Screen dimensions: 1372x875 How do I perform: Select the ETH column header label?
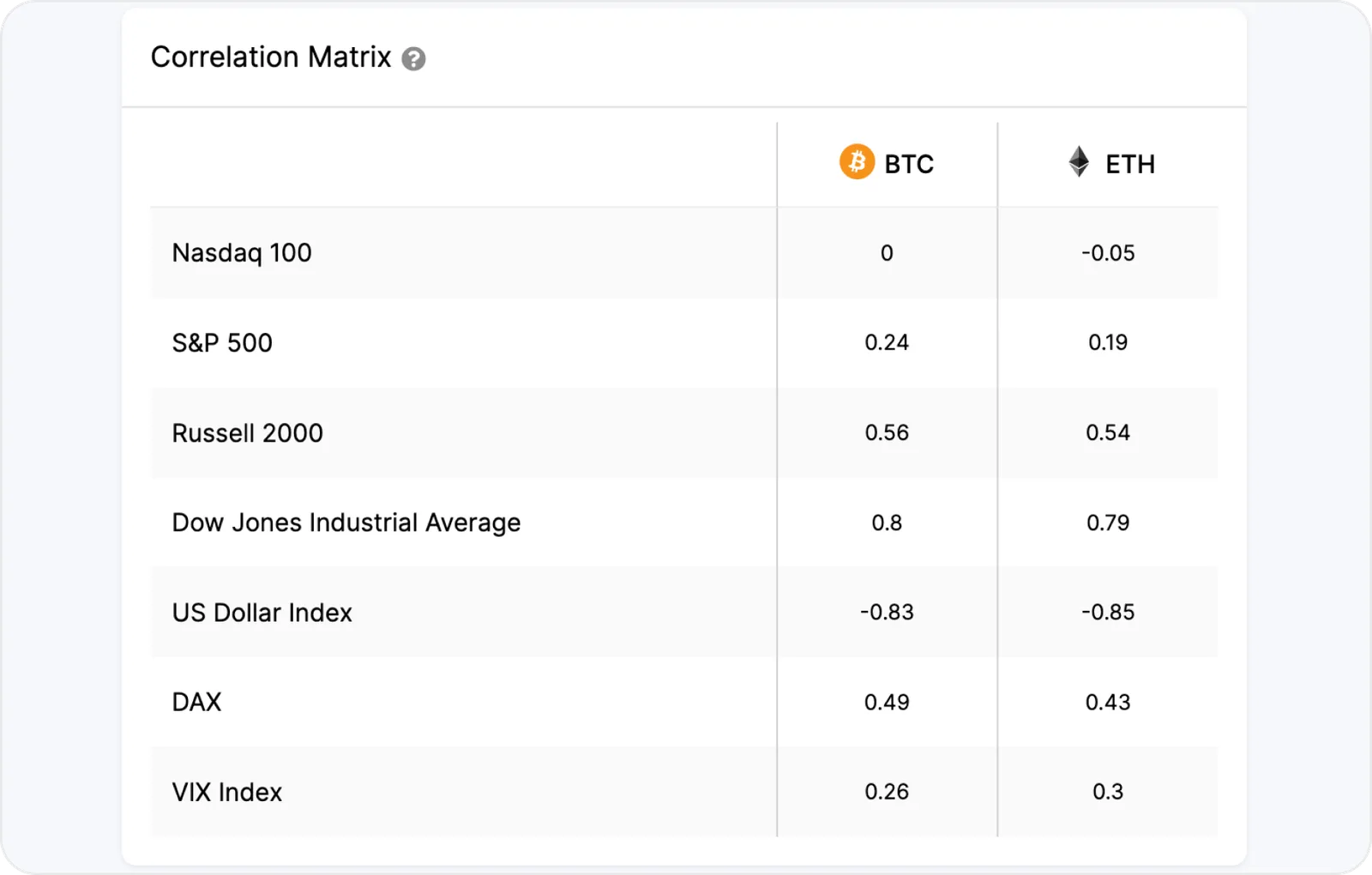[x=1130, y=164]
